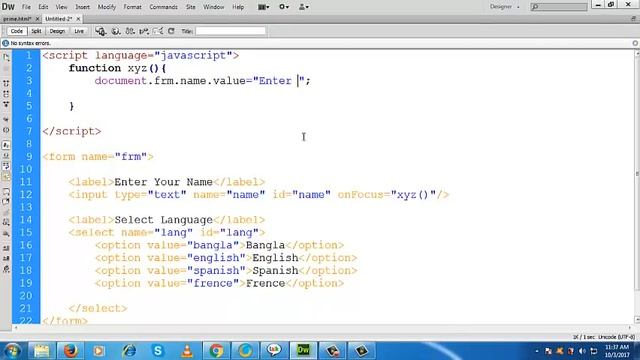The image size is (640, 360).
Task: Click the "No syntax errors." message text
Action: pyautogui.click(x=31, y=43)
